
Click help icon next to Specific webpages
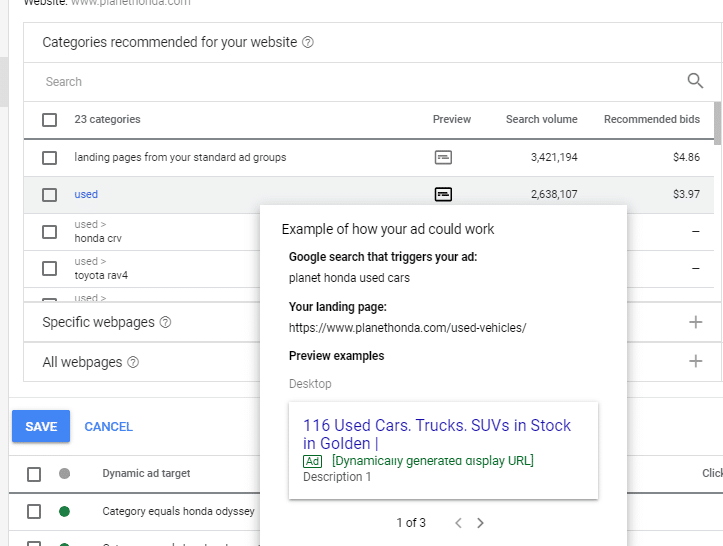(166, 323)
